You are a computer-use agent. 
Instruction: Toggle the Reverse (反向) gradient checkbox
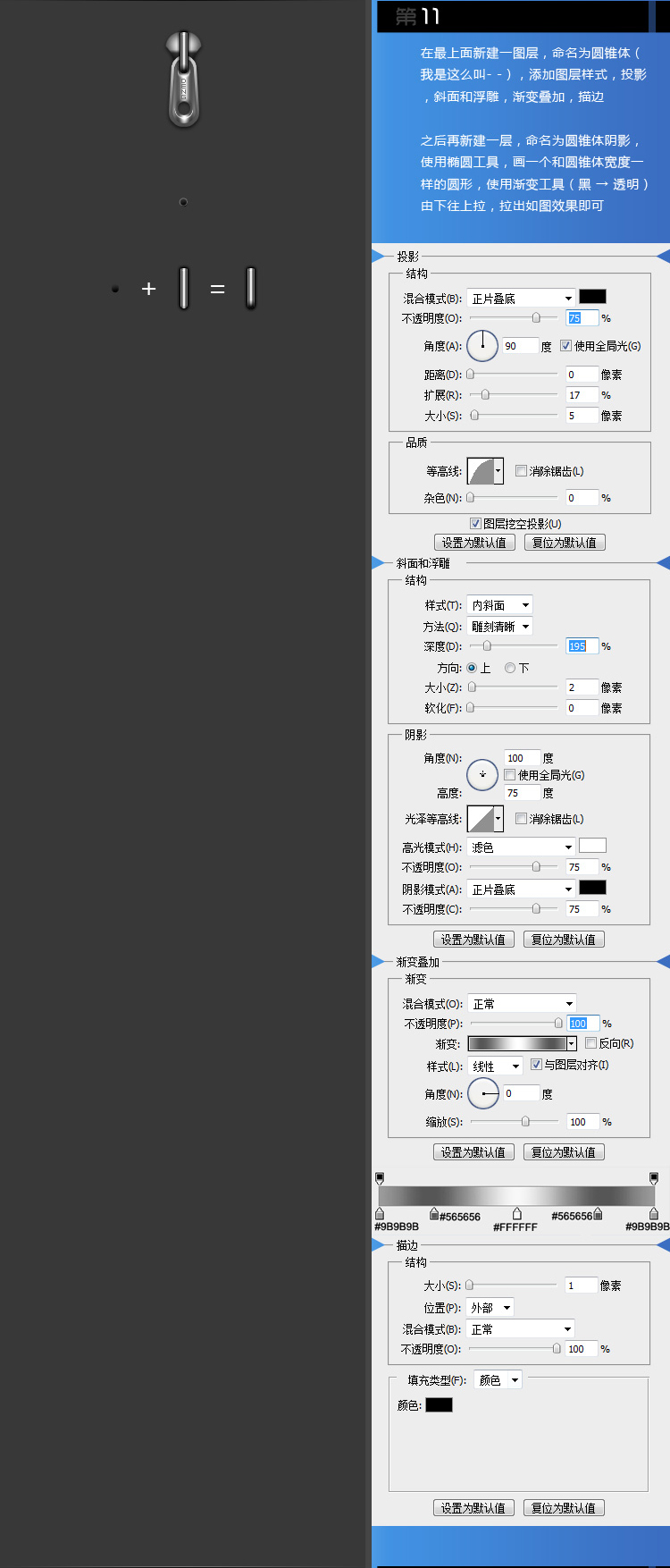590,1043
